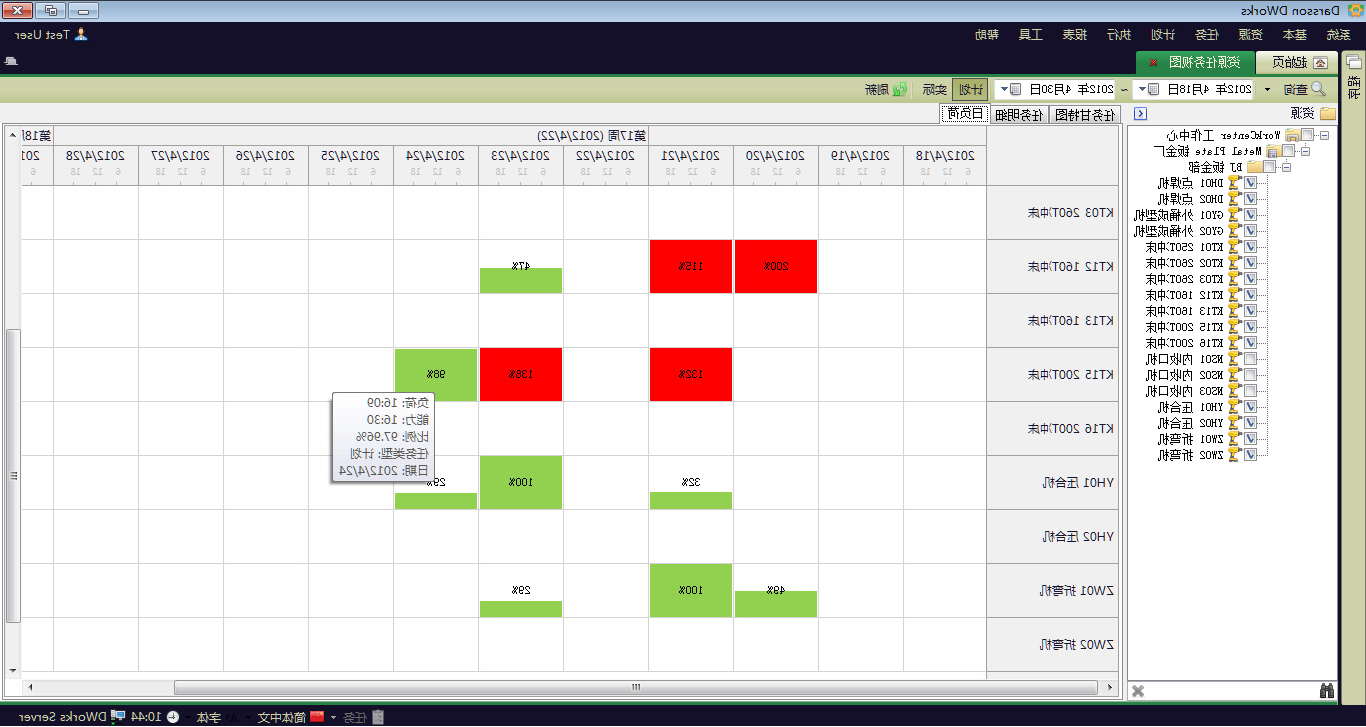The width and height of the screenshot is (1366, 727).
Task: Click the collapse arrow icon beside 资源 header
Action: tap(1140, 114)
